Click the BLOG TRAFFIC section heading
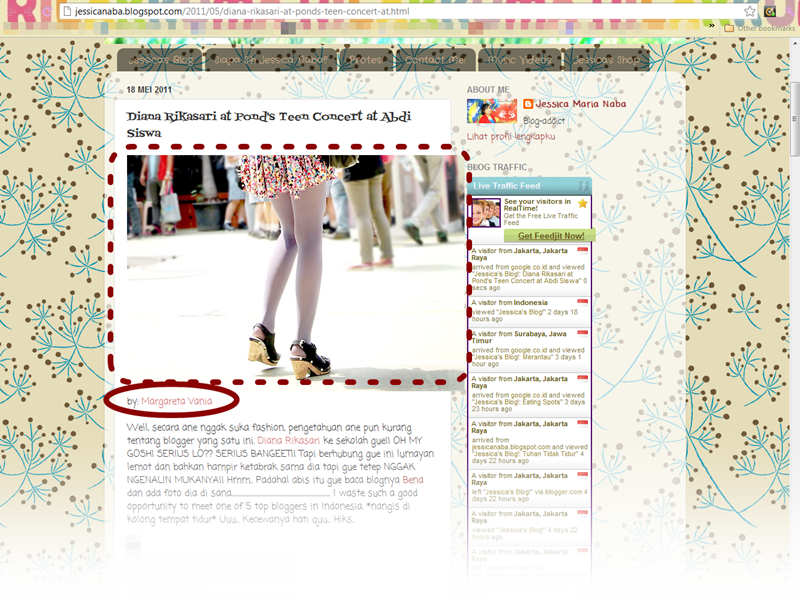Screen dimensions: 800x599 [497, 167]
